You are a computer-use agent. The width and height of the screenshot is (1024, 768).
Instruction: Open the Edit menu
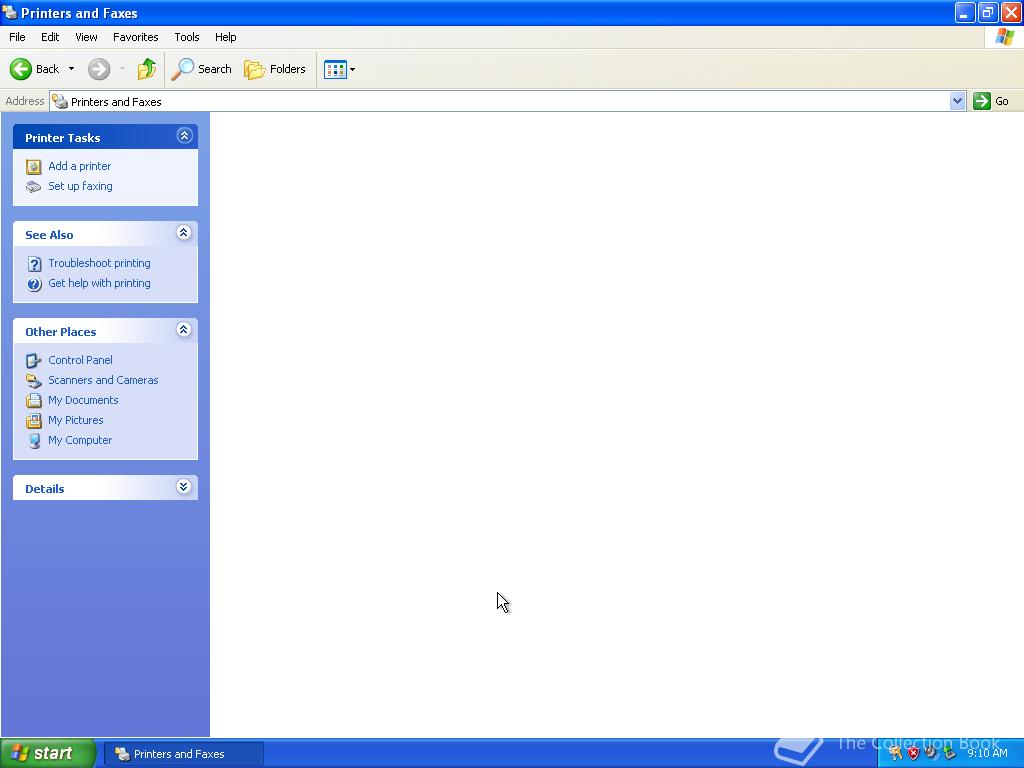50,37
